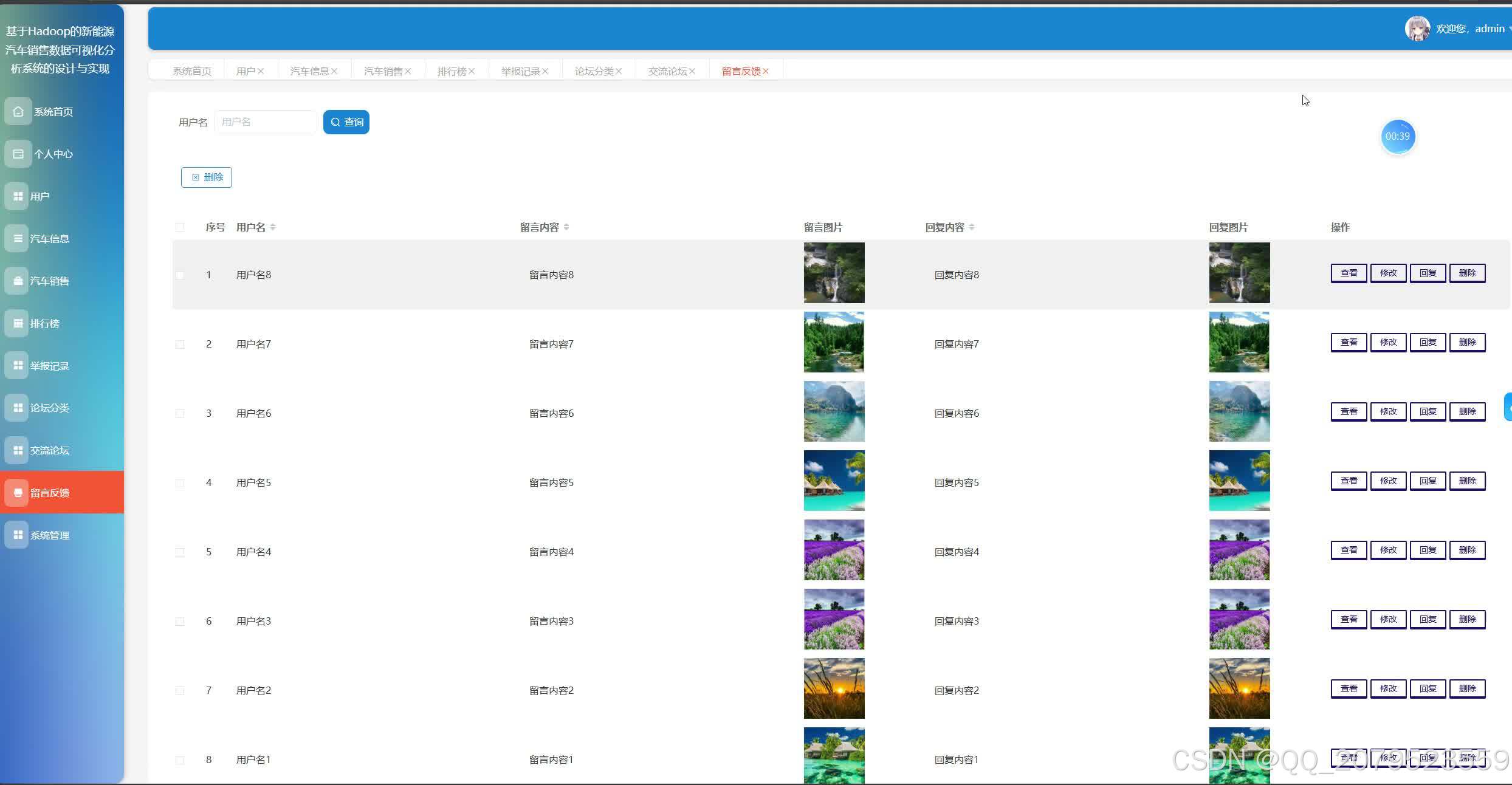Click the 查询 search button
Image resolution: width=1512 pixels, height=785 pixels.
tap(346, 122)
